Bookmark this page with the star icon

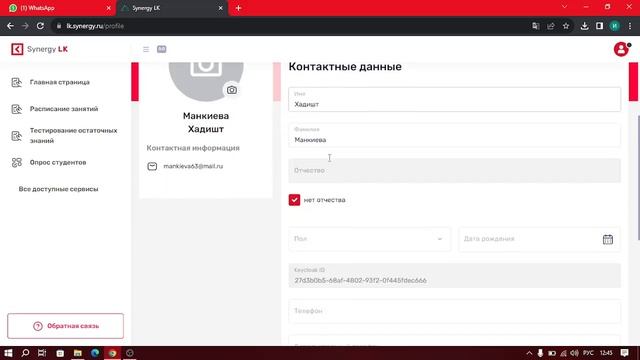coord(566,26)
